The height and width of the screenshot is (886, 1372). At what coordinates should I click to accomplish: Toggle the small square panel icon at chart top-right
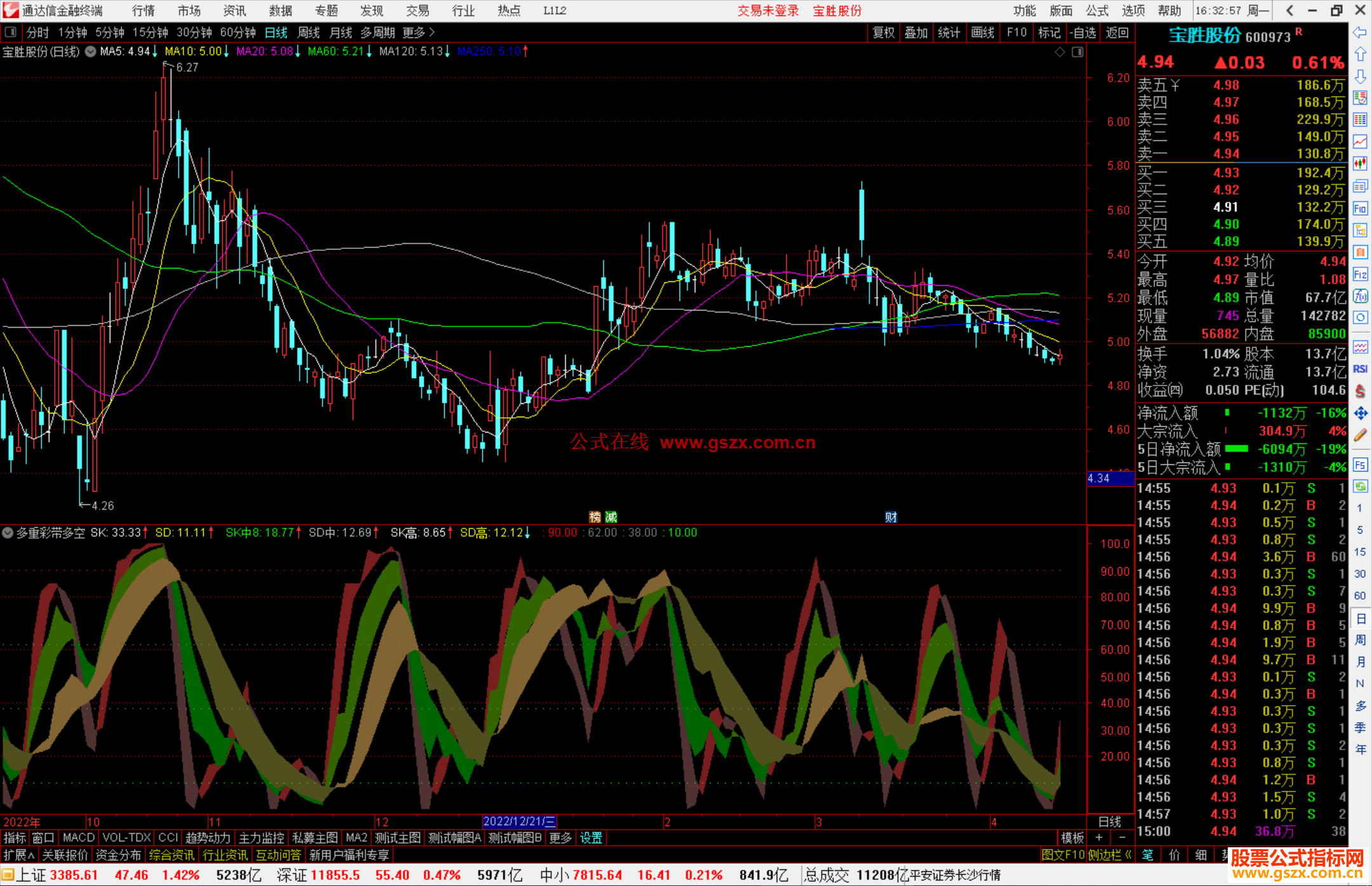point(1077,52)
